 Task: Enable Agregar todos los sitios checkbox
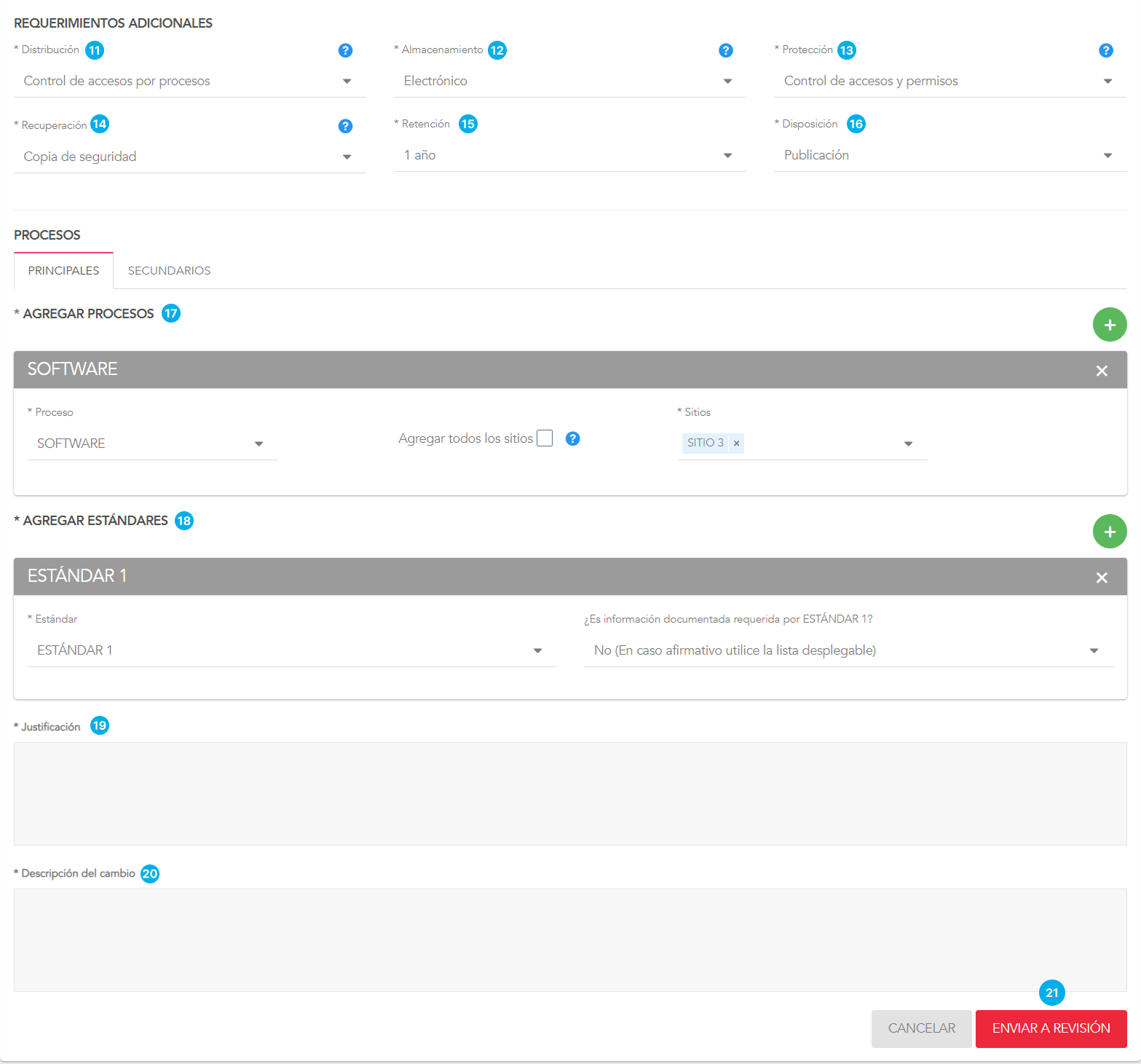point(545,438)
